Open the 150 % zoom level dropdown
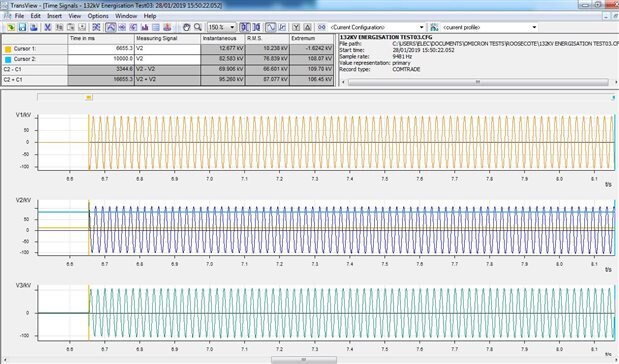The width and height of the screenshot is (619, 364). coord(232,27)
